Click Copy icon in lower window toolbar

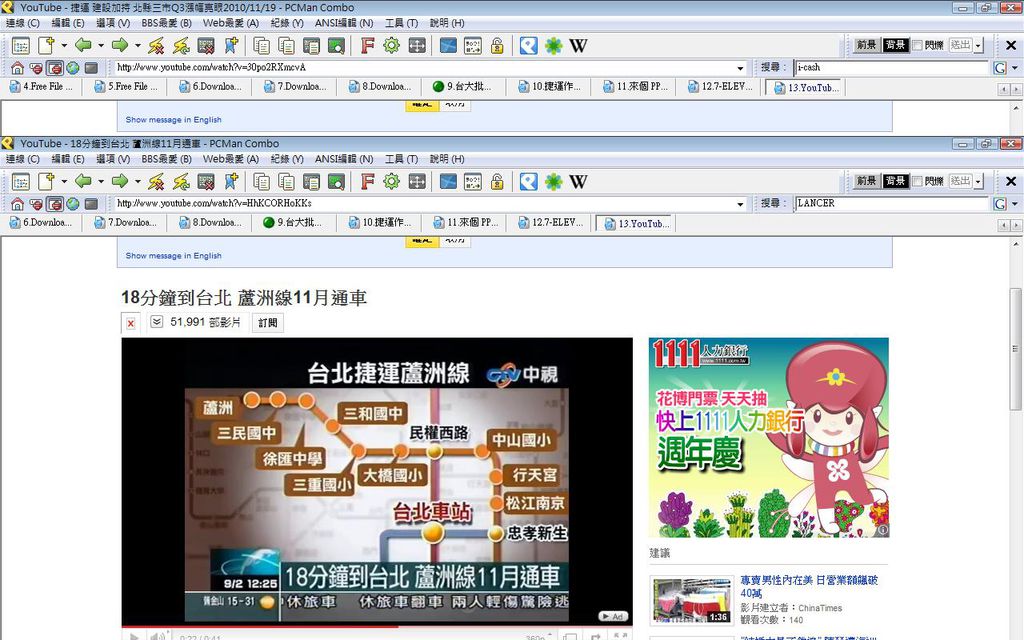[262, 182]
